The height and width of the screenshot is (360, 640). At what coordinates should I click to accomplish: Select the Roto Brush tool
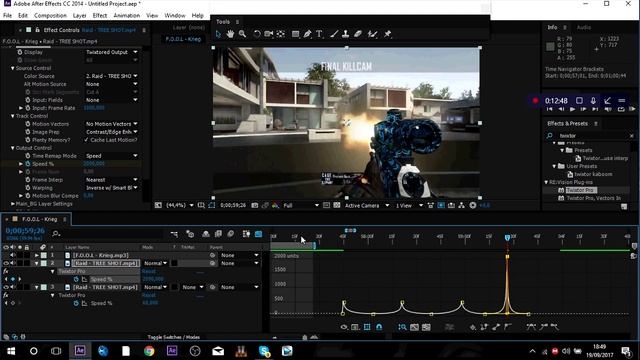pos(372,34)
